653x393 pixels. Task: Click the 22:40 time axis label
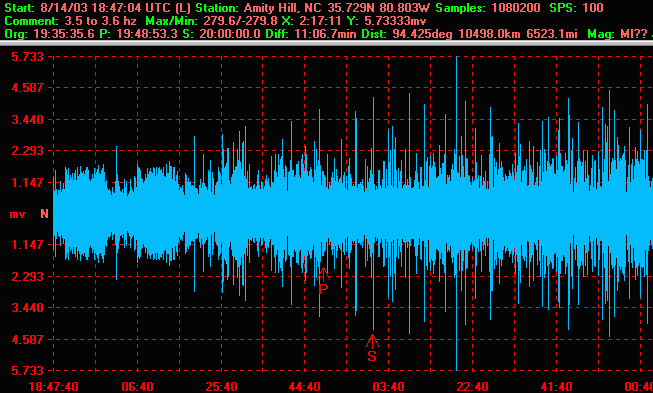pyautogui.click(x=472, y=387)
